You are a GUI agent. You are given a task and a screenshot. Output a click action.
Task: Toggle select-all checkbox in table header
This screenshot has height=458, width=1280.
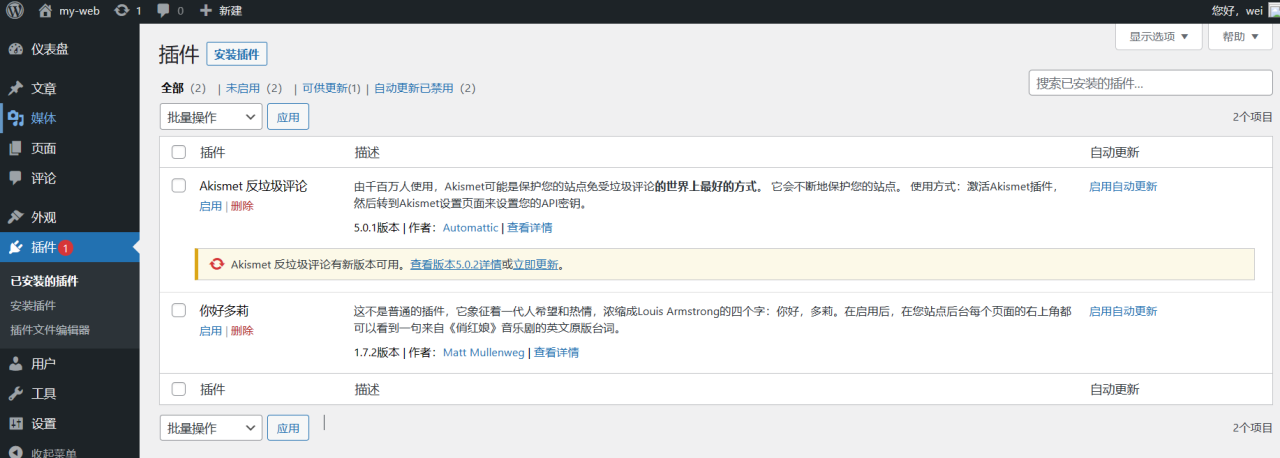[x=179, y=153]
